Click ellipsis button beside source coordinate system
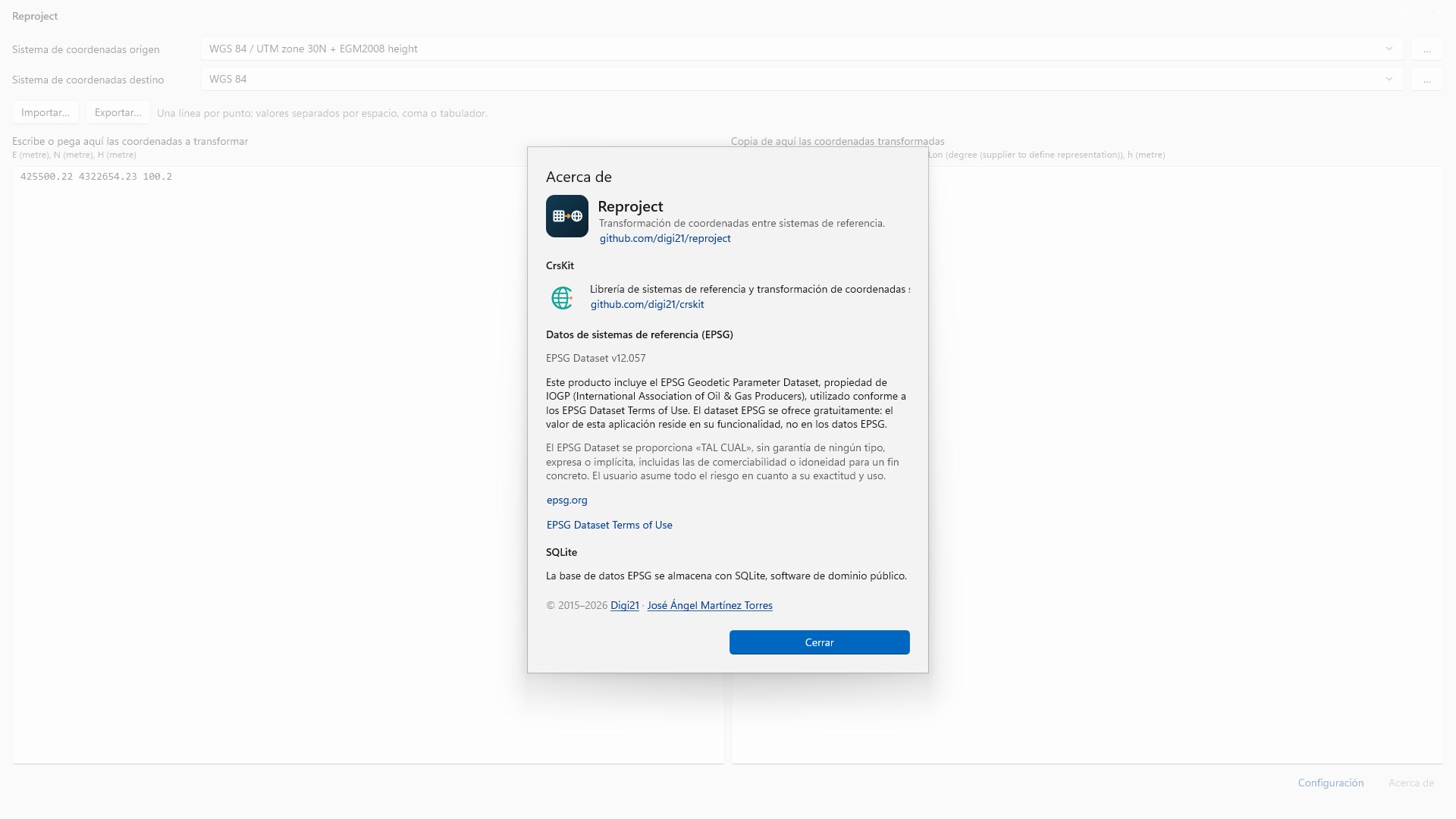 click(x=1426, y=49)
